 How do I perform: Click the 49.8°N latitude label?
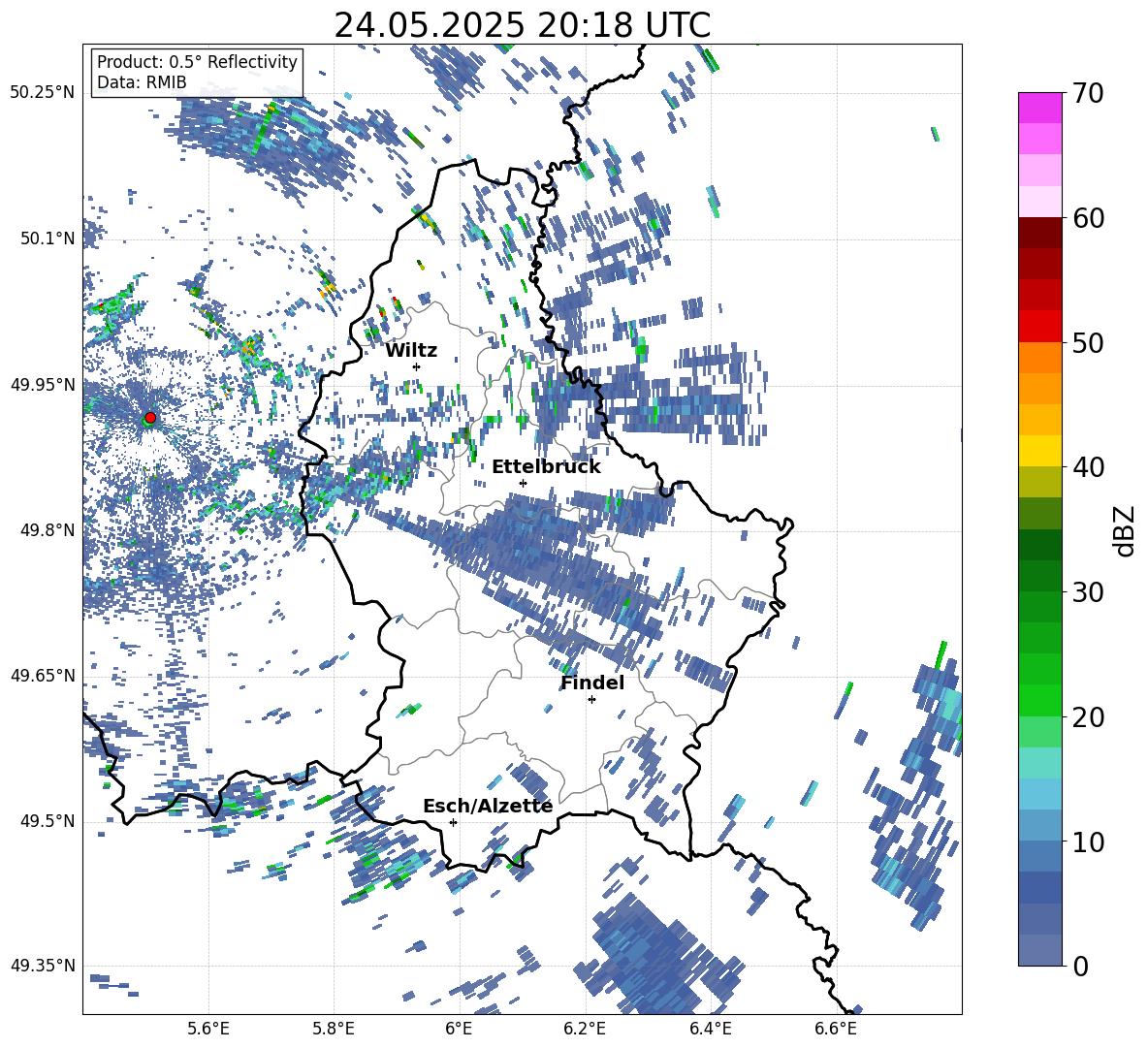[x=48, y=530]
